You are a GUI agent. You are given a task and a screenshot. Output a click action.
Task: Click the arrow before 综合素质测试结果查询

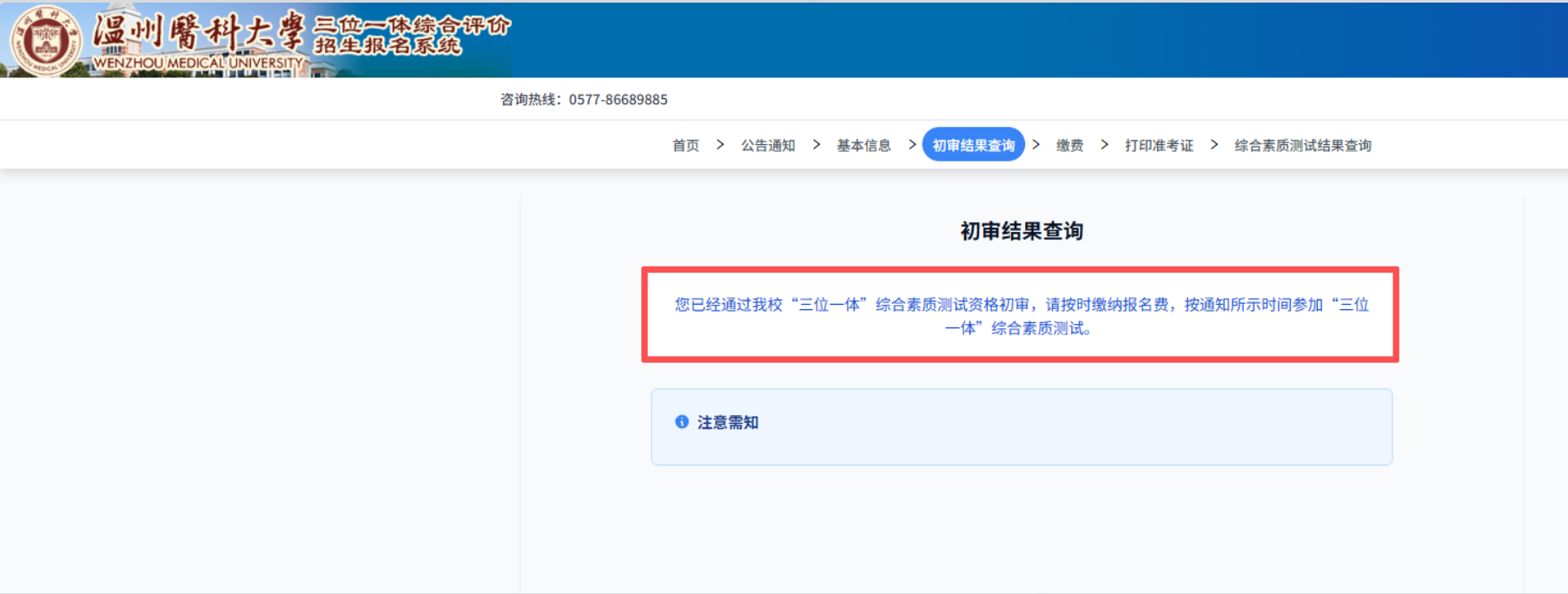tap(1214, 145)
